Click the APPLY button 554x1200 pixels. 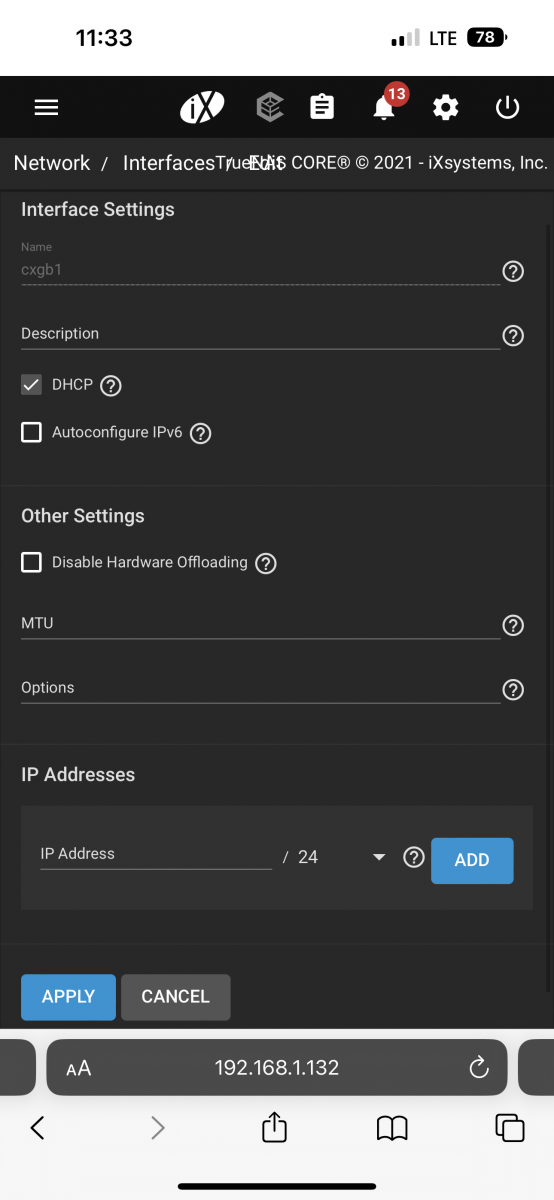click(68, 997)
